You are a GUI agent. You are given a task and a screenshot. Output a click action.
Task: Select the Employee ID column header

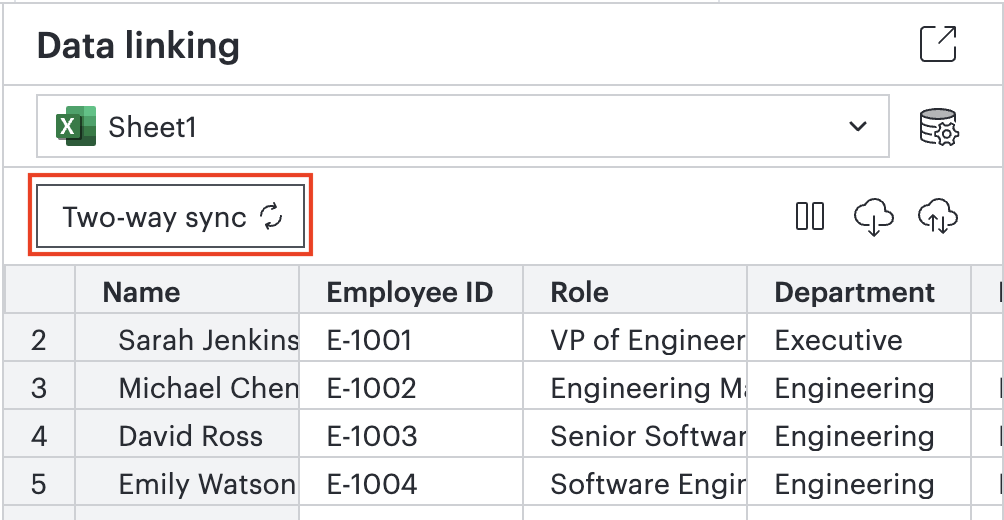click(x=411, y=292)
